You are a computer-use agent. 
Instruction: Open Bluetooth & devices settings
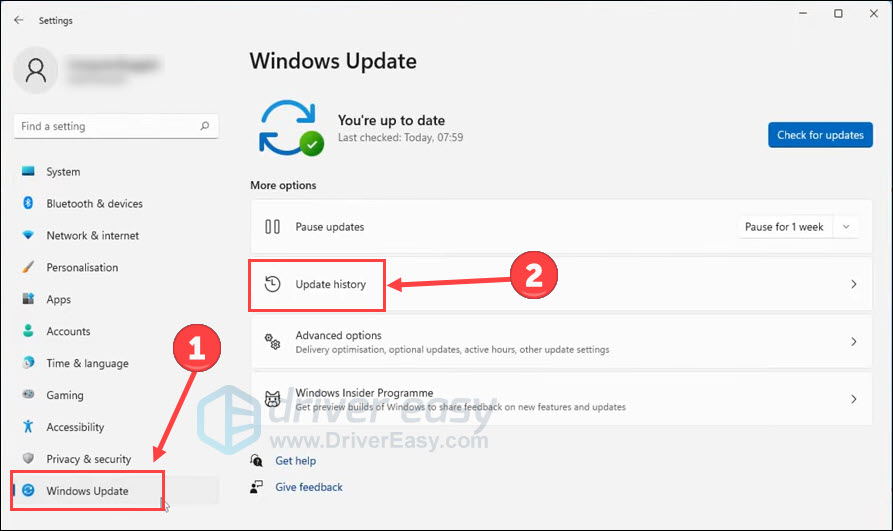pyautogui.click(x=116, y=203)
